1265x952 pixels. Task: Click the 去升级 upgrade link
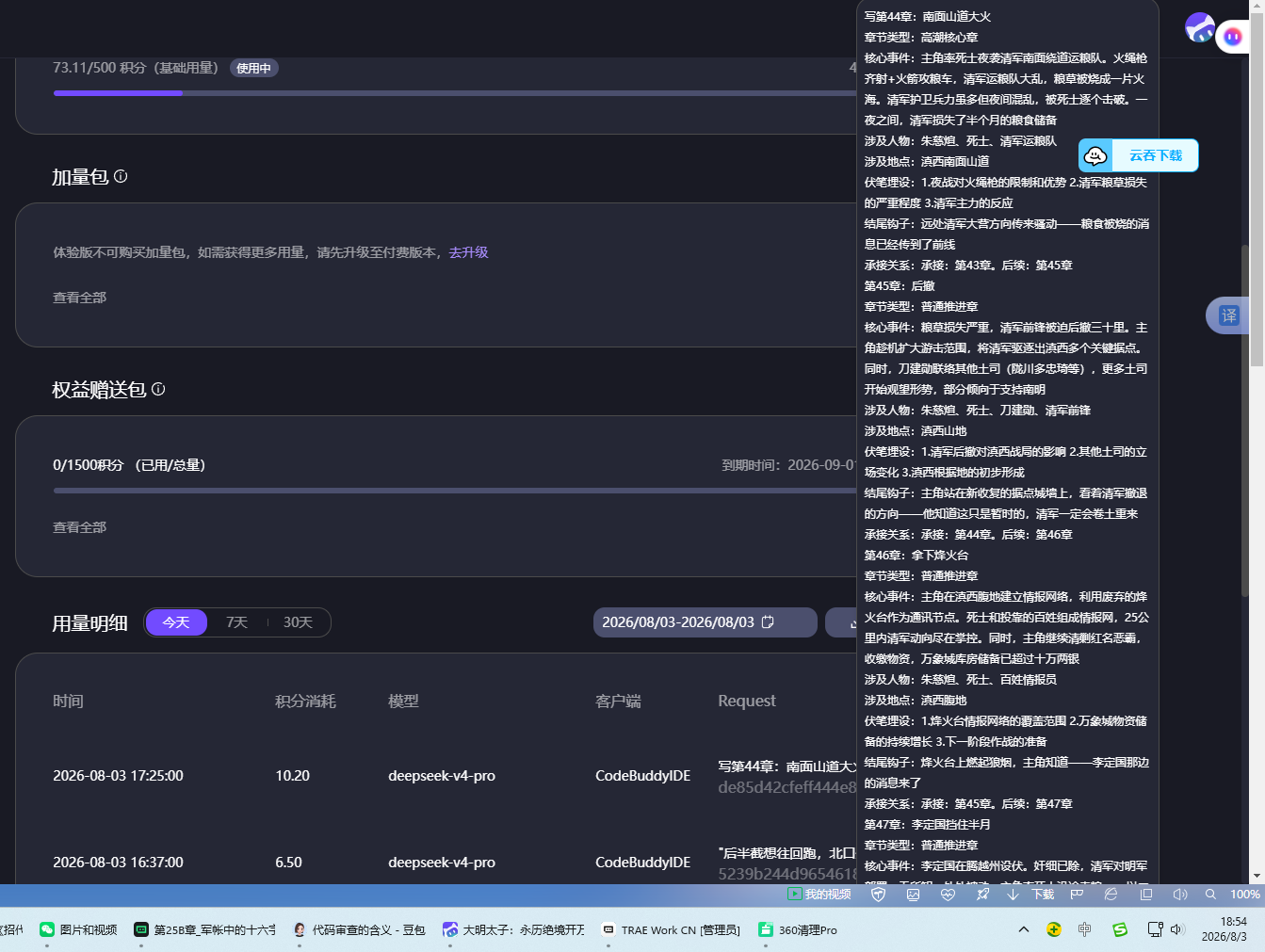click(x=468, y=252)
